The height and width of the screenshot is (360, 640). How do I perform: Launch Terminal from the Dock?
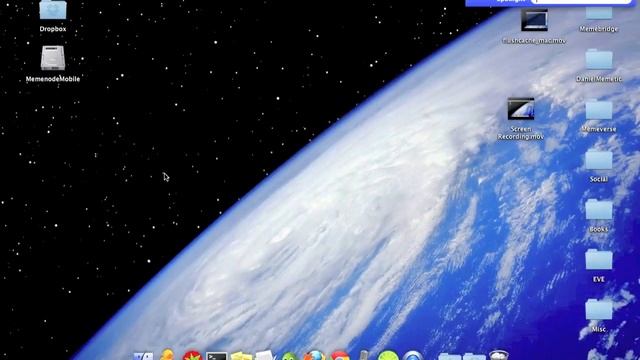216,356
